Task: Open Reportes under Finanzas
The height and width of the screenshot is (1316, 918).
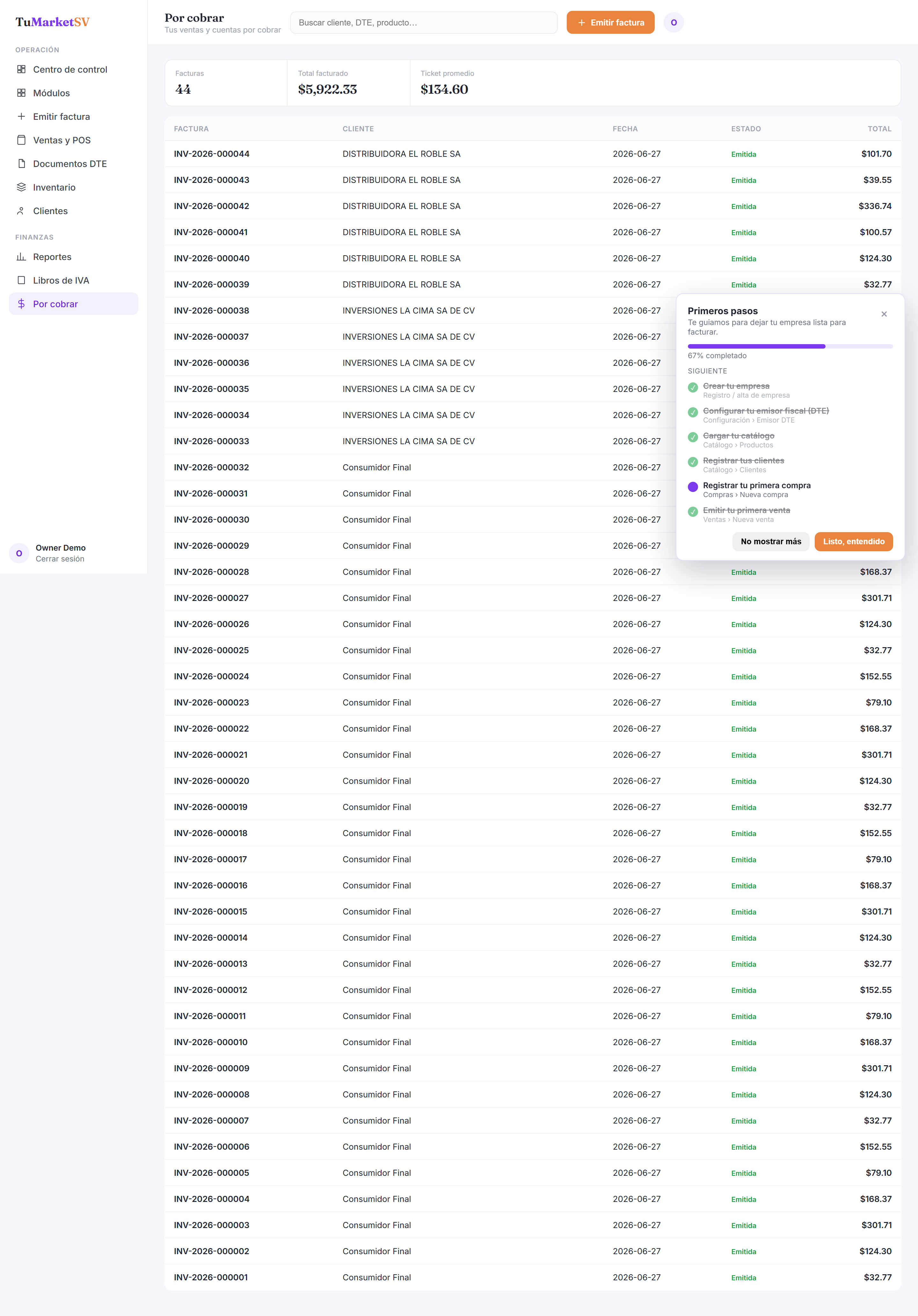Action: pos(73,257)
